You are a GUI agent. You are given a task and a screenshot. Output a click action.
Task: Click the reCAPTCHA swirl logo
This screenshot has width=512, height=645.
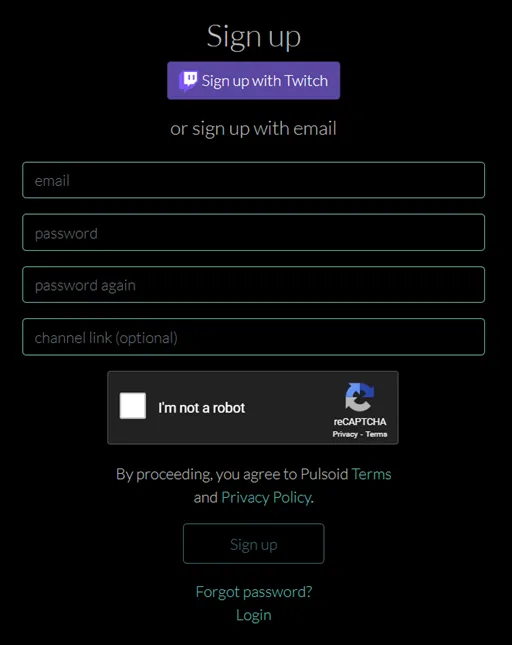pos(359,397)
